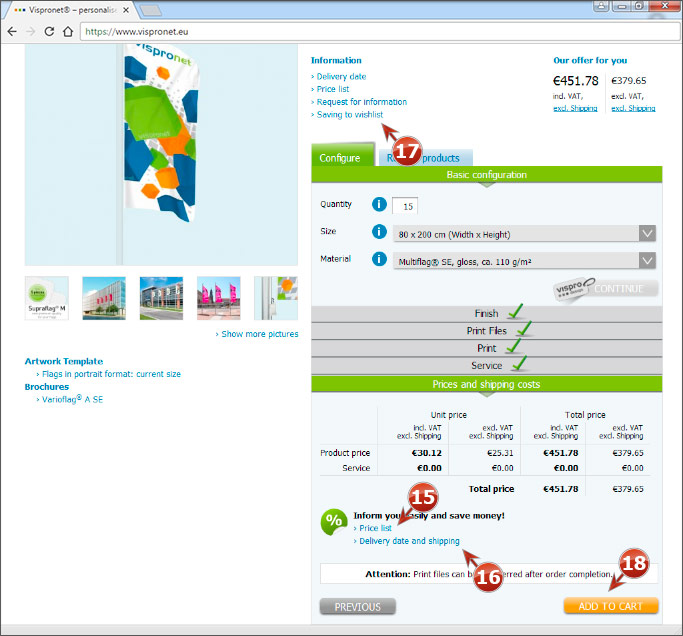The image size is (683, 636).
Task: Select the glass building with red flags thumbnail
Action: (x=104, y=298)
